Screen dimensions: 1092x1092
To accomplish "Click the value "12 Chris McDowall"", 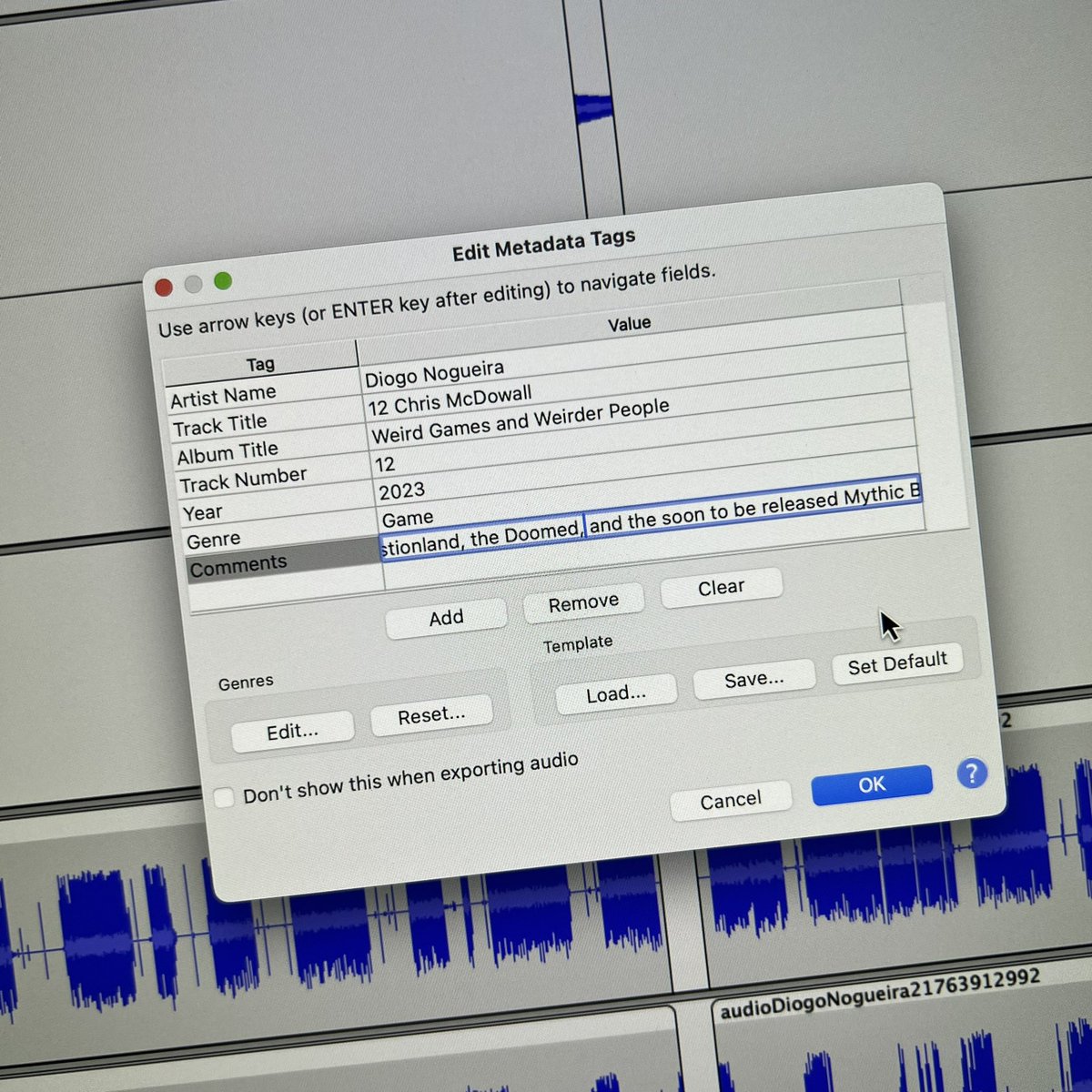I will (x=450, y=402).
